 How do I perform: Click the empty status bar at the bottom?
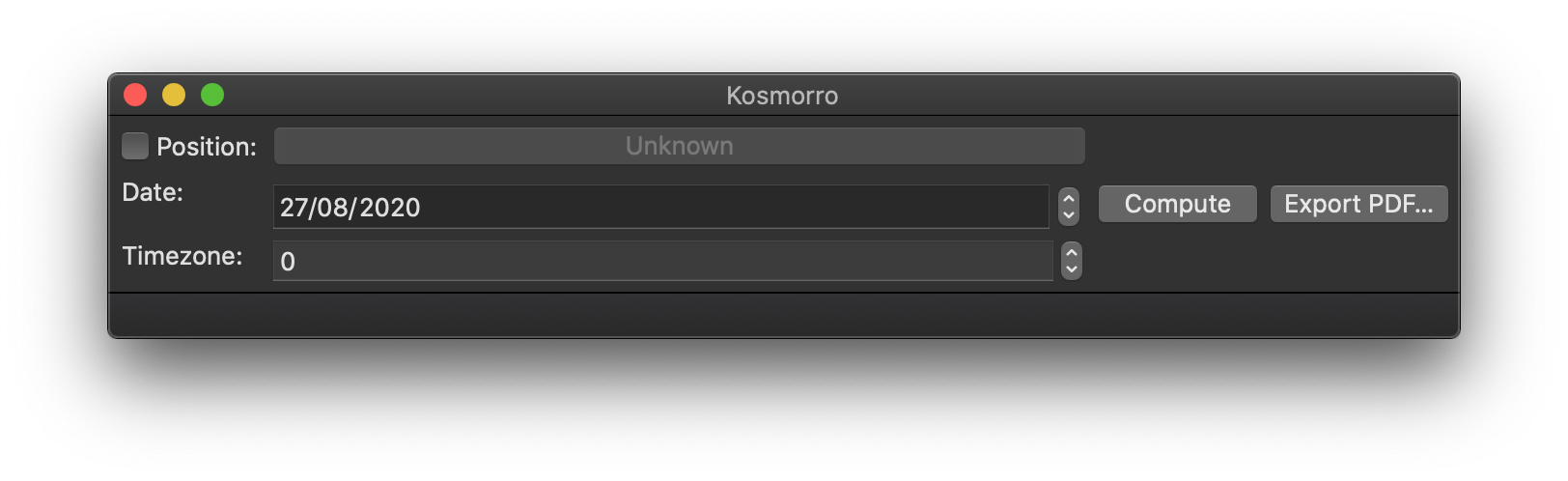783,315
